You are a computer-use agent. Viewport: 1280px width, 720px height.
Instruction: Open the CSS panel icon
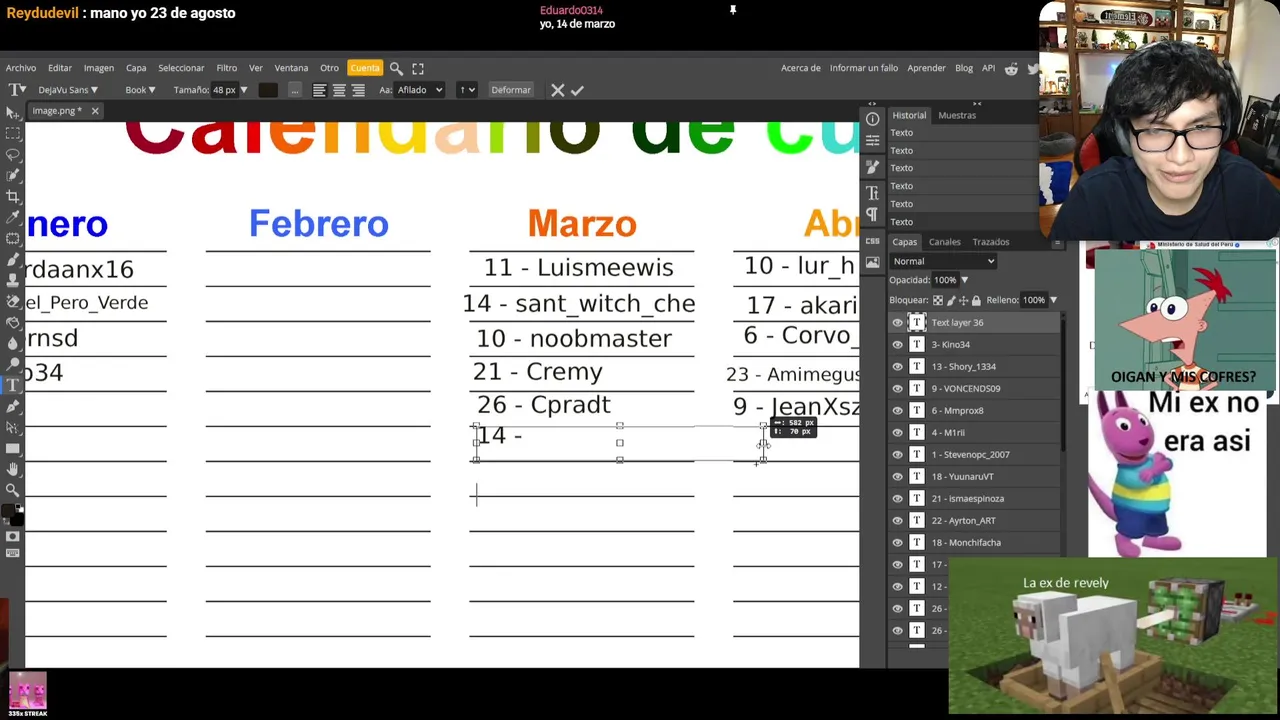[x=872, y=241]
